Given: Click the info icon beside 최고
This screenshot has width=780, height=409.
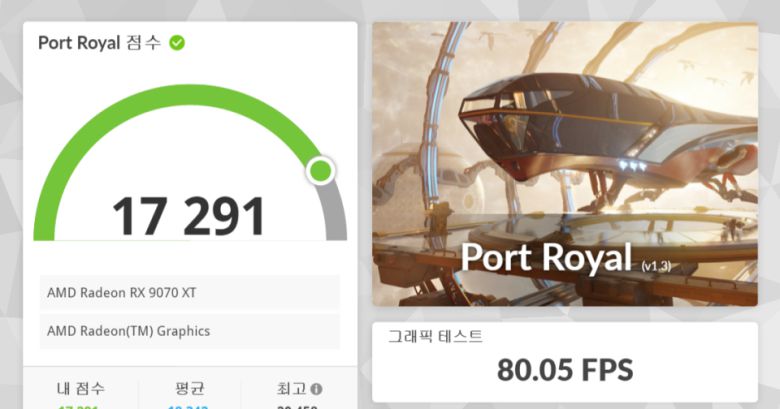Looking at the screenshot, I should coord(316,389).
